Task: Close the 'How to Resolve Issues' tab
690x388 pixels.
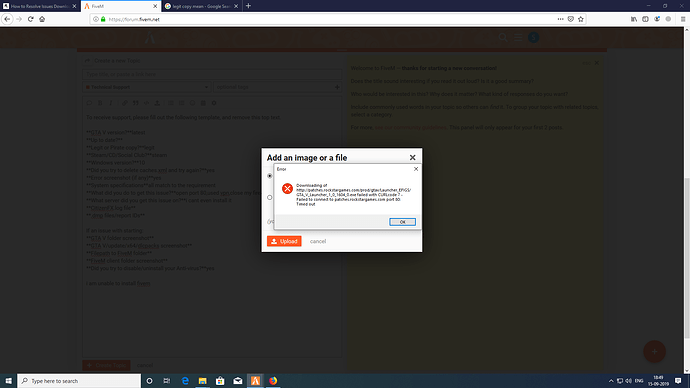Action: click(x=74, y=6)
